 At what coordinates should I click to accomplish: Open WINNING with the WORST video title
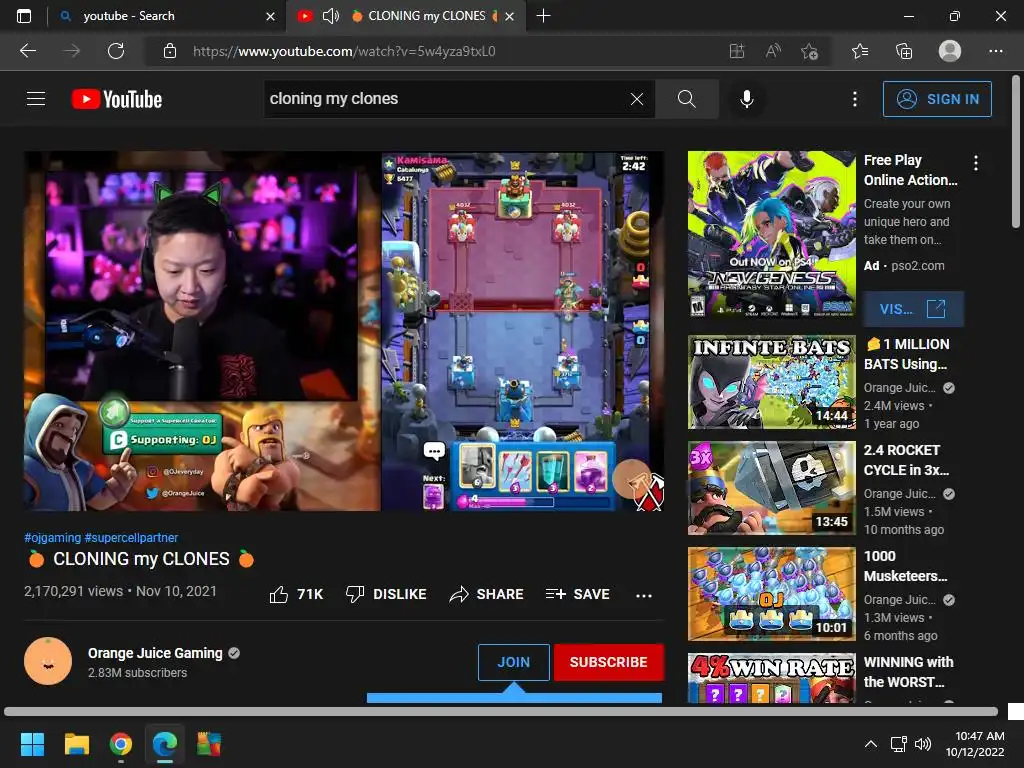point(908,671)
